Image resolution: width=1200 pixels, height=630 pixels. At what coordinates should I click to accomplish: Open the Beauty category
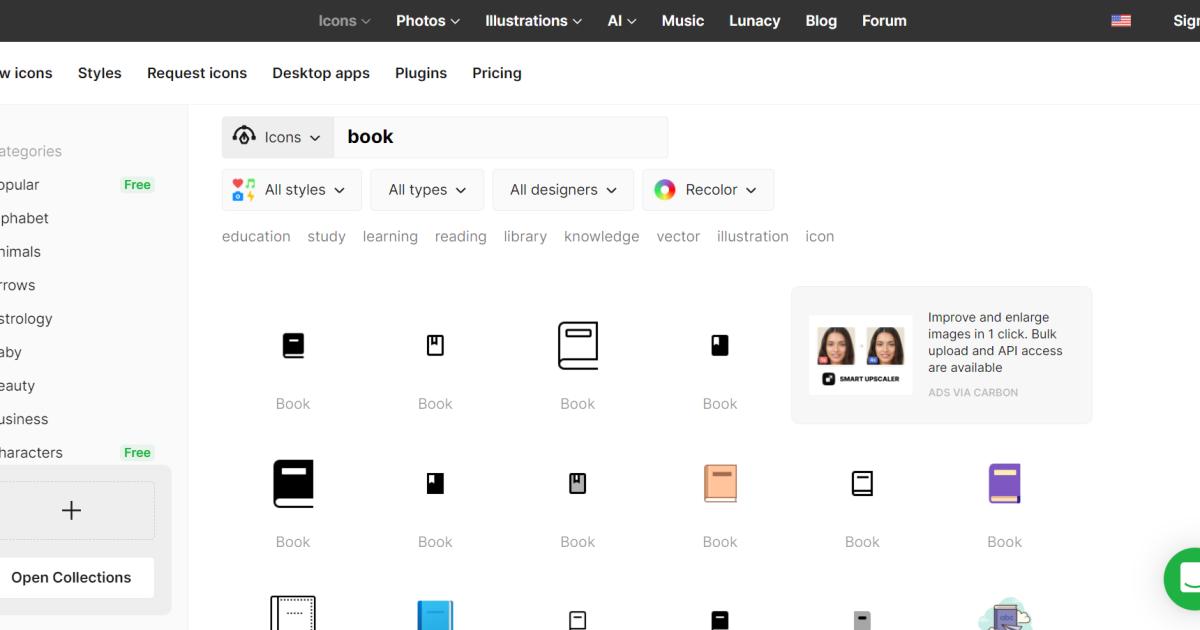pyautogui.click(x=17, y=386)
